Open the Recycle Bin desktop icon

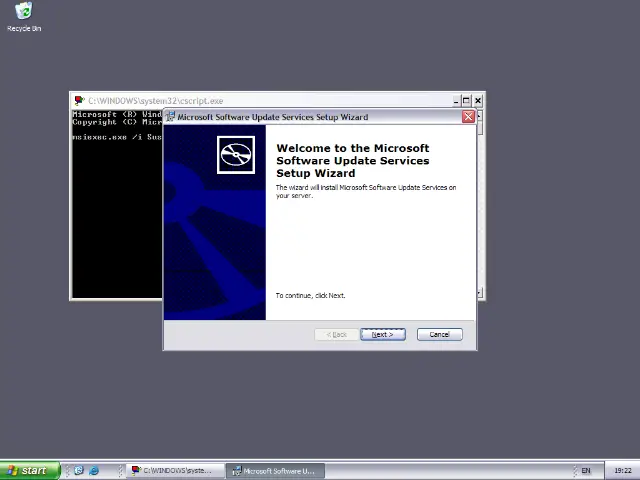click(24, 17)
